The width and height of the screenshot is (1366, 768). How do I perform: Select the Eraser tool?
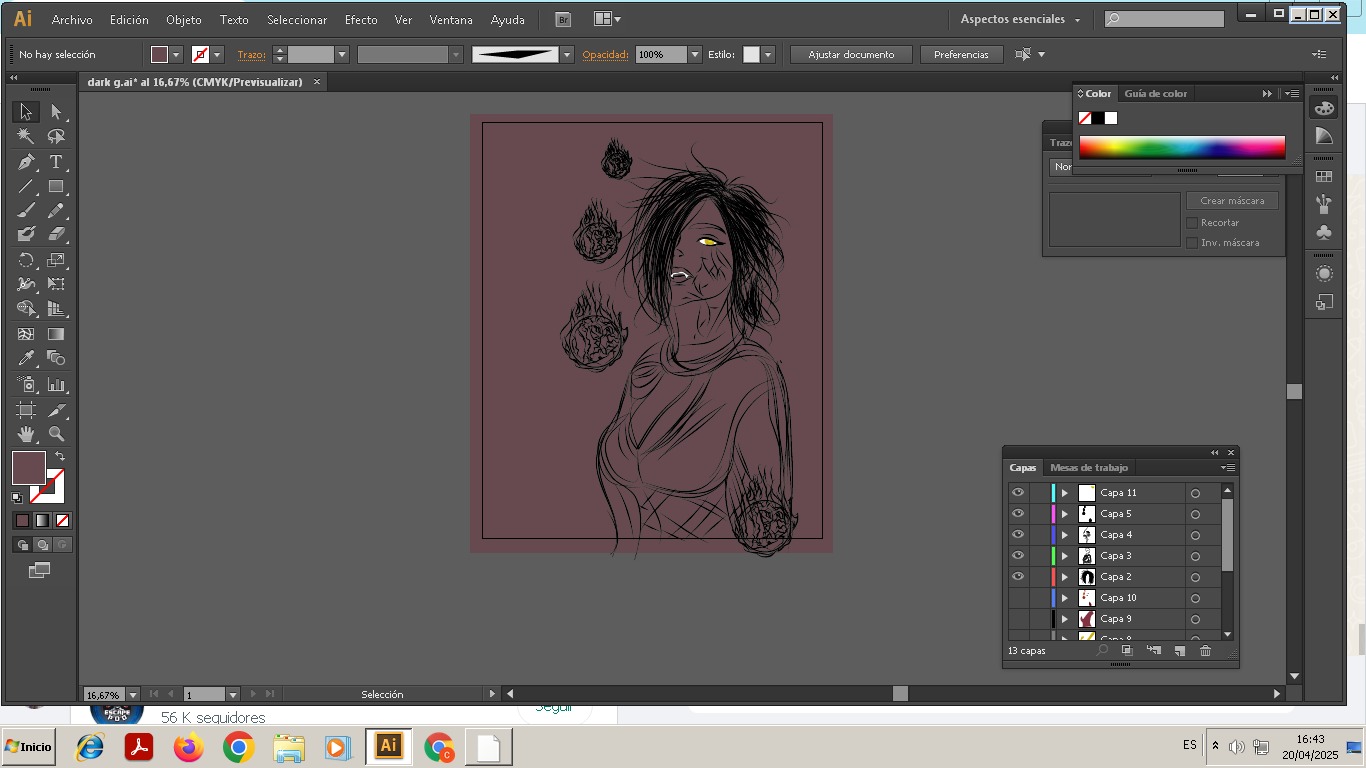[56, 234]
